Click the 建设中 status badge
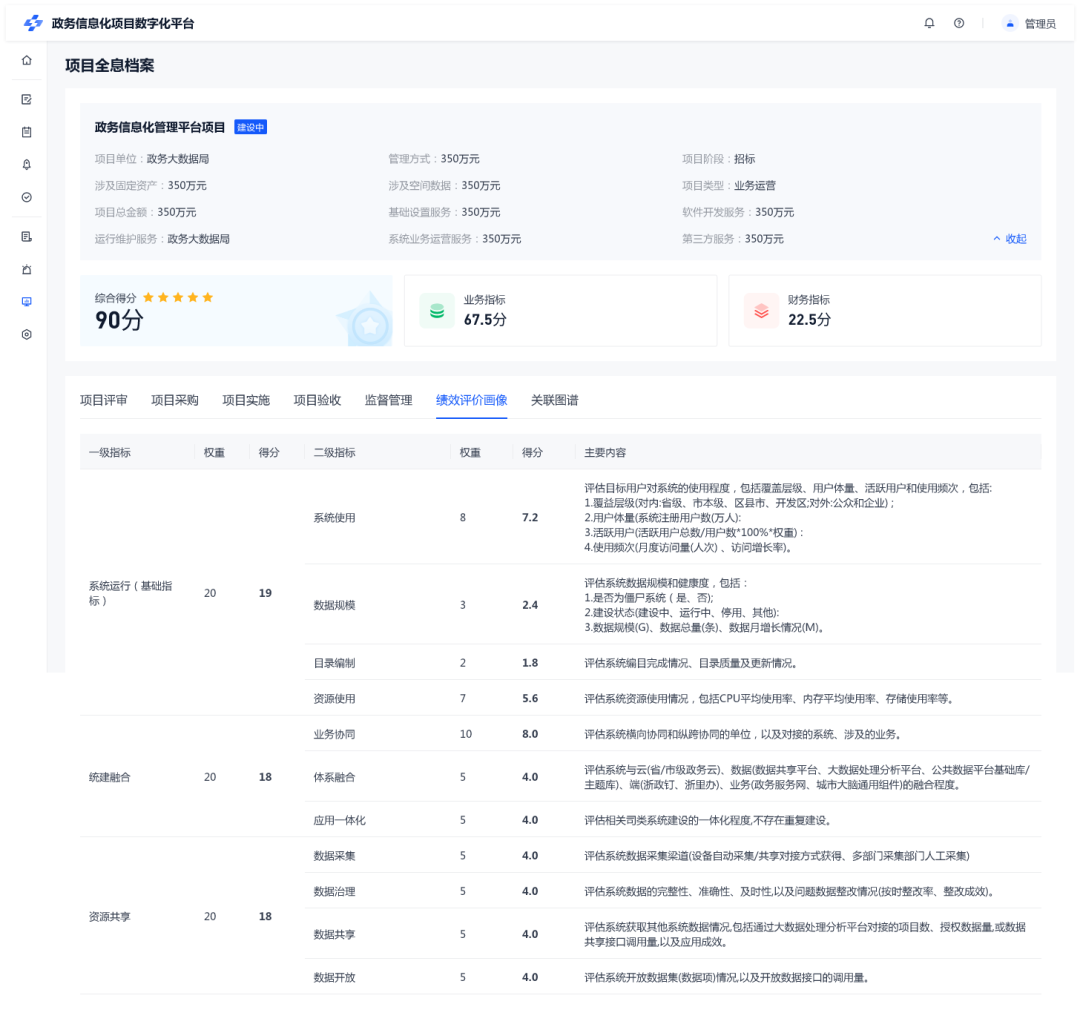1080x1027 pixels. pos(250,127)
